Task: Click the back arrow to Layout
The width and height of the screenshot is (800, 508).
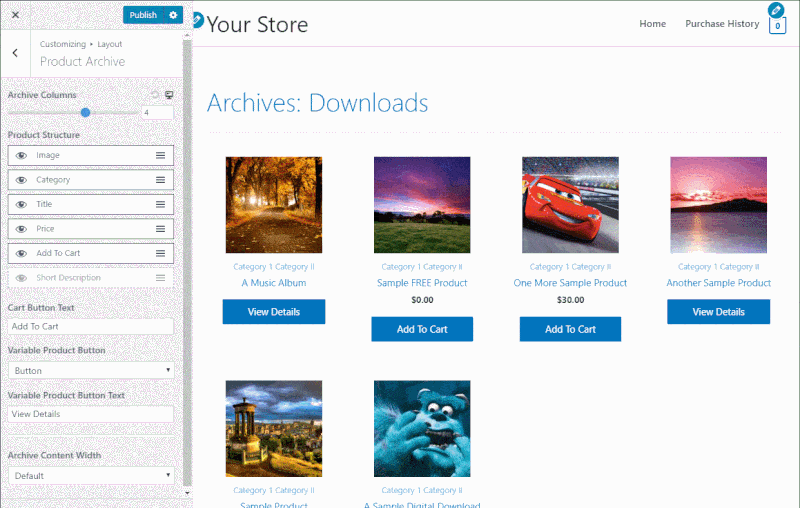Action: tap(15, 53)
